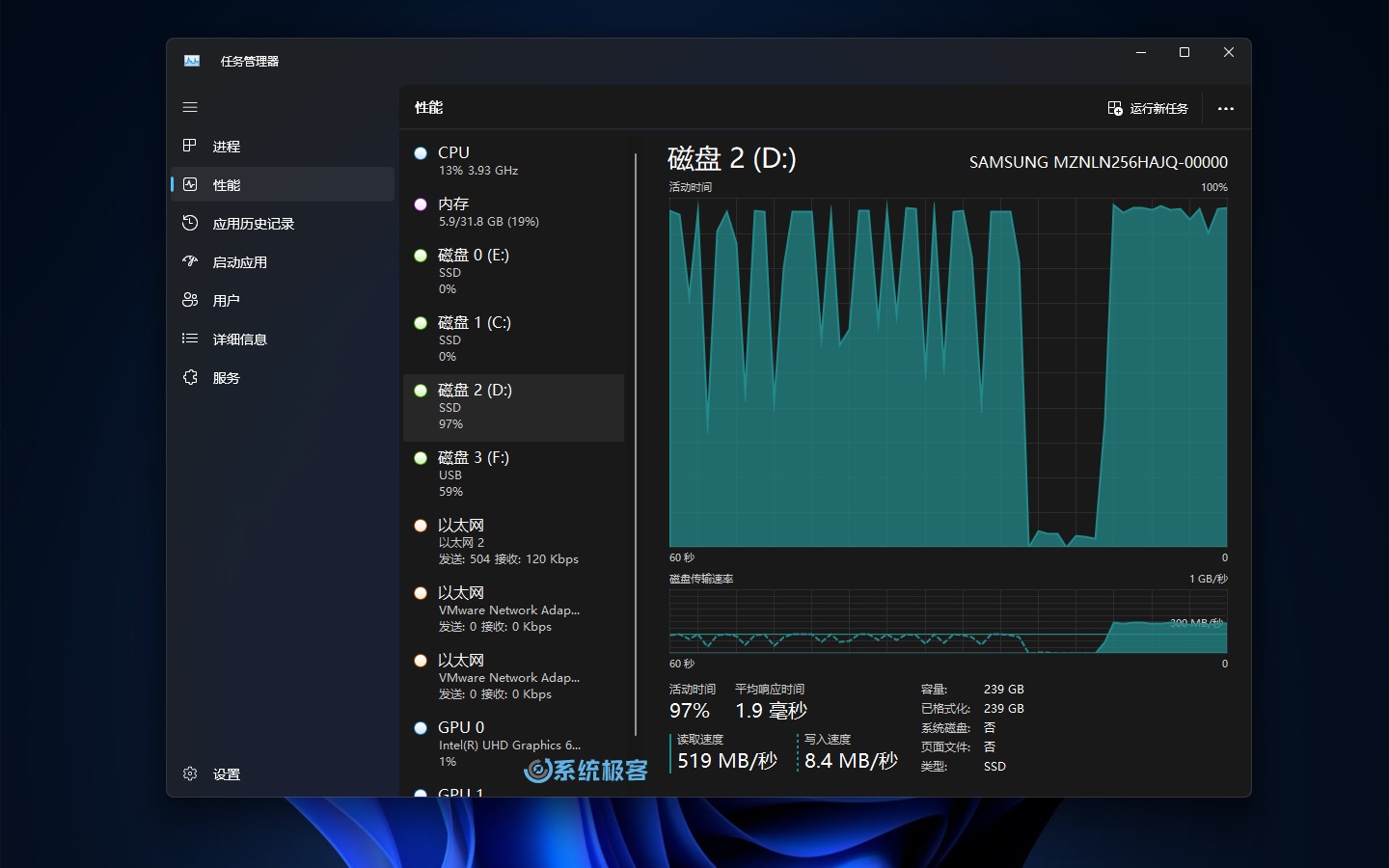Image resolution: width=1389 pixels, height=868 pixels.
Task: Open the 详细信息 page
Action: tap(283, 339)
